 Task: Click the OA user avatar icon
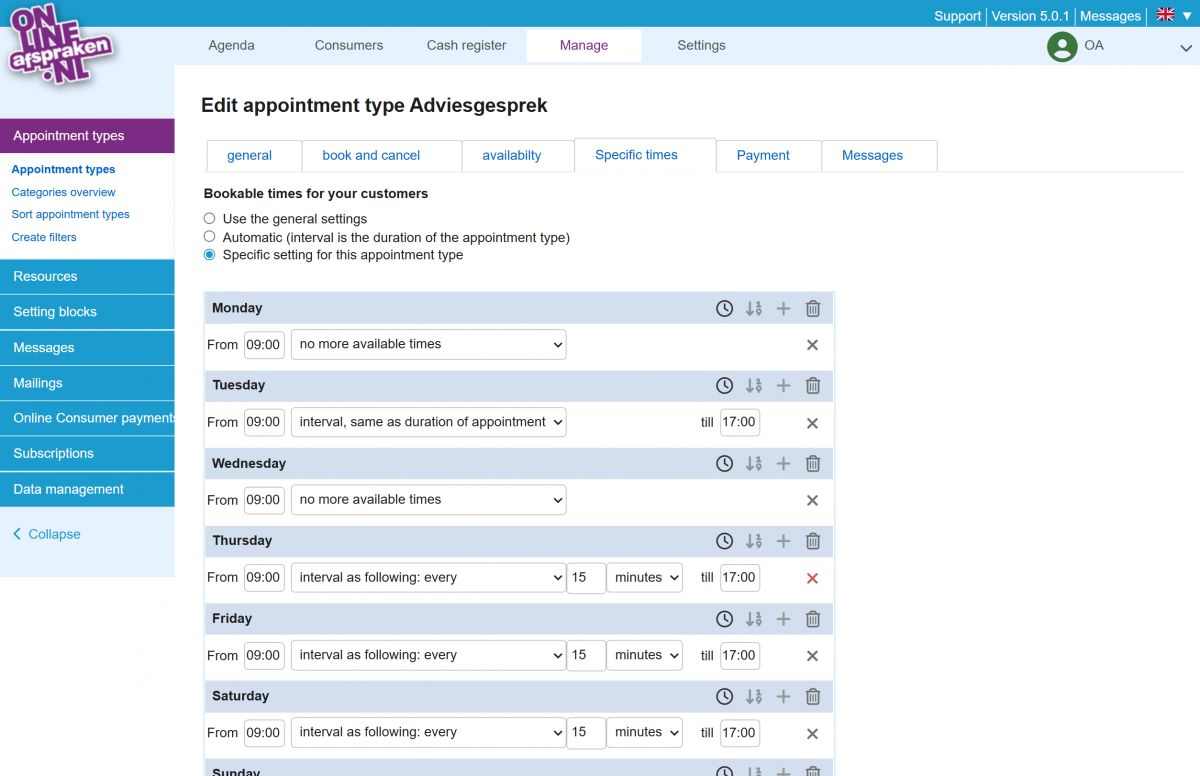(x=1061, y=46)
